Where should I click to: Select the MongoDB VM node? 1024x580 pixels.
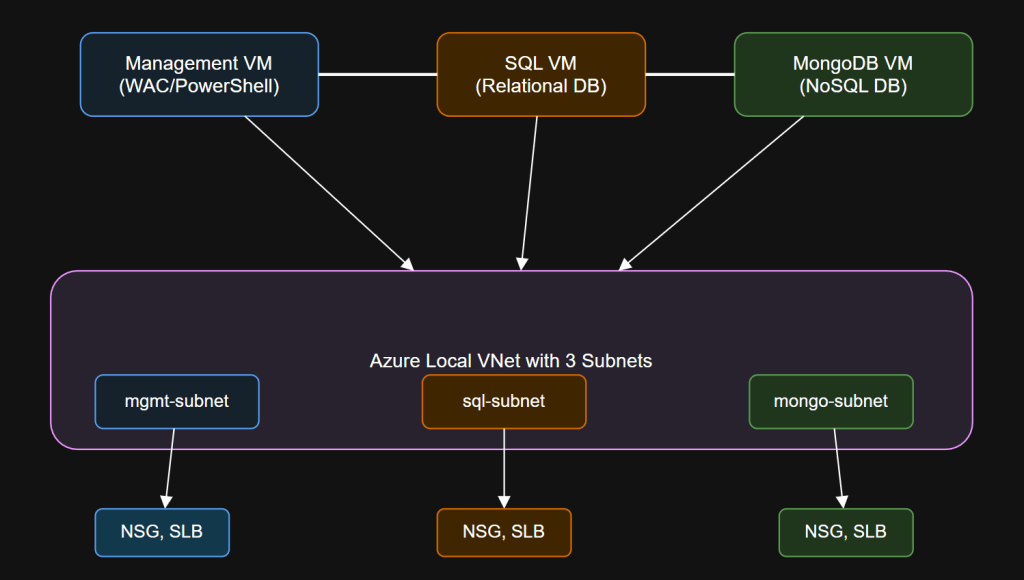853,74
